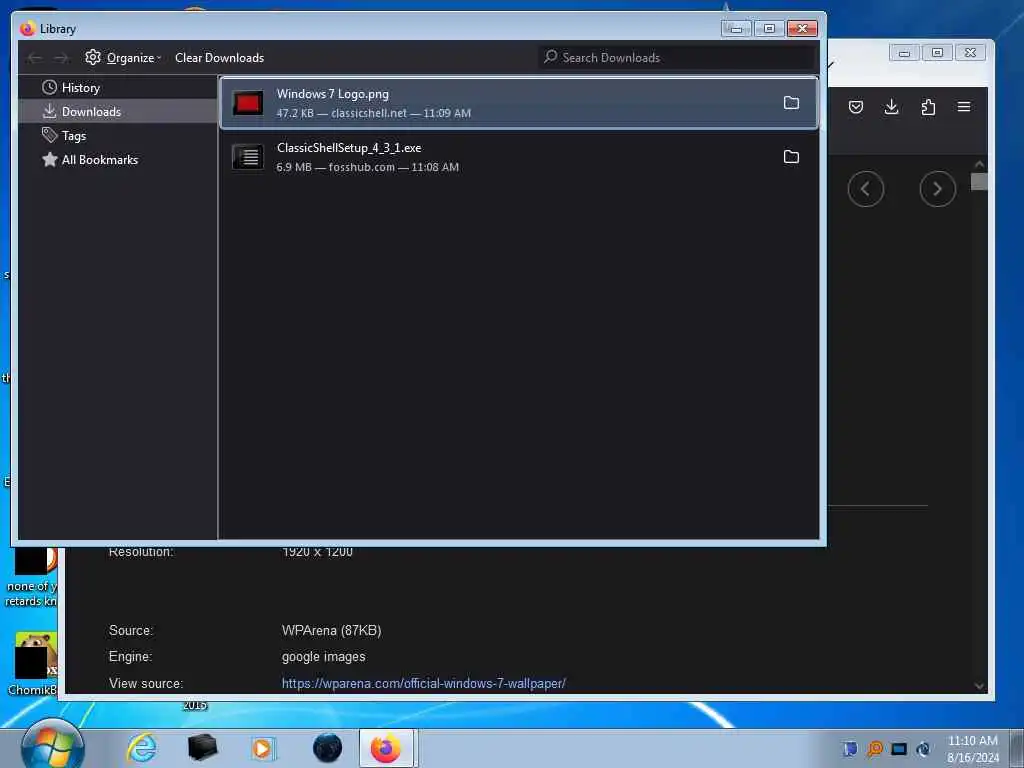Launch Internet Explorer from the taskbar
The width and height of the screenshot is (1024, 768).
click(142, 748)
